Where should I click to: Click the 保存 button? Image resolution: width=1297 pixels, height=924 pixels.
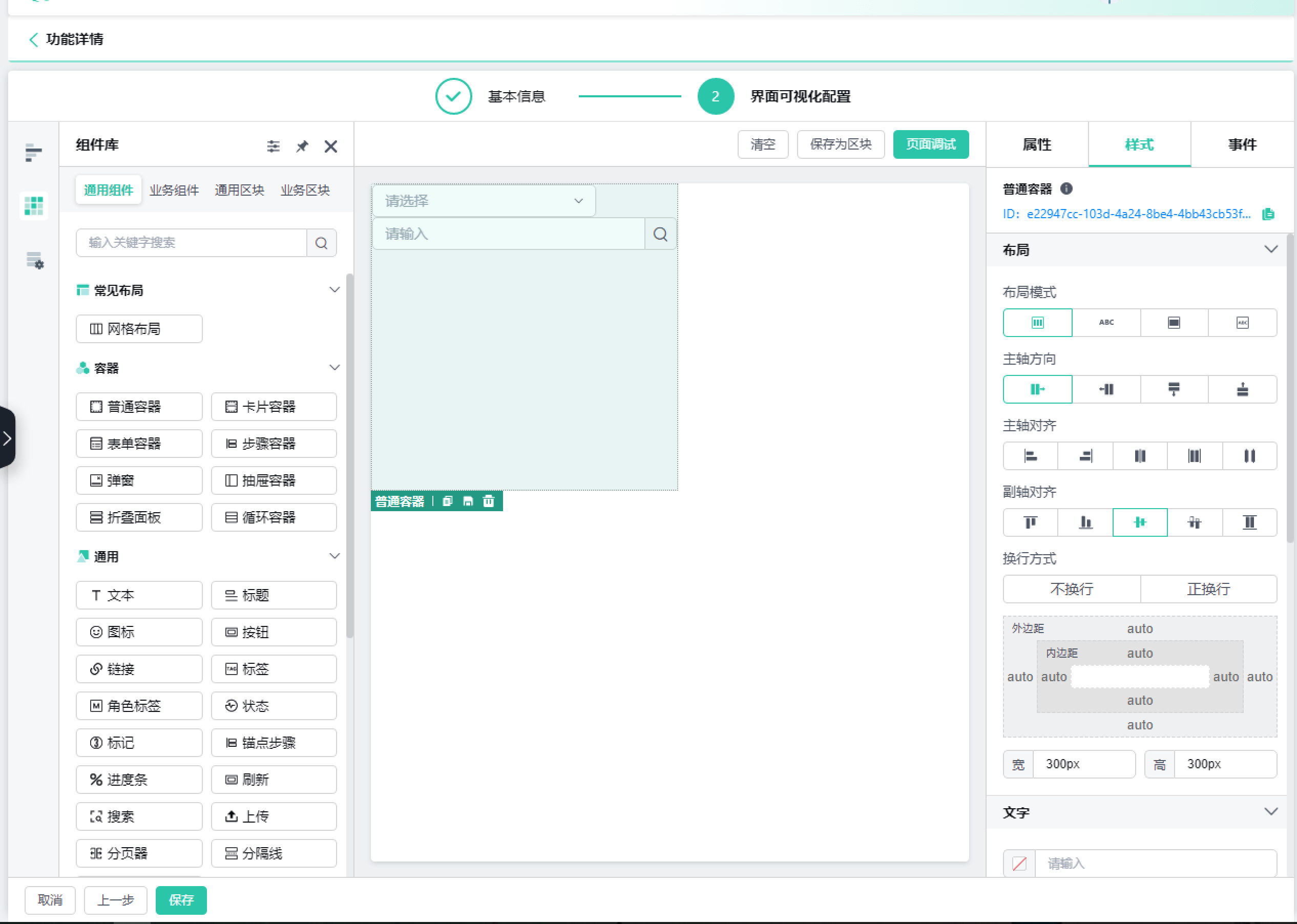click(181, 899)
